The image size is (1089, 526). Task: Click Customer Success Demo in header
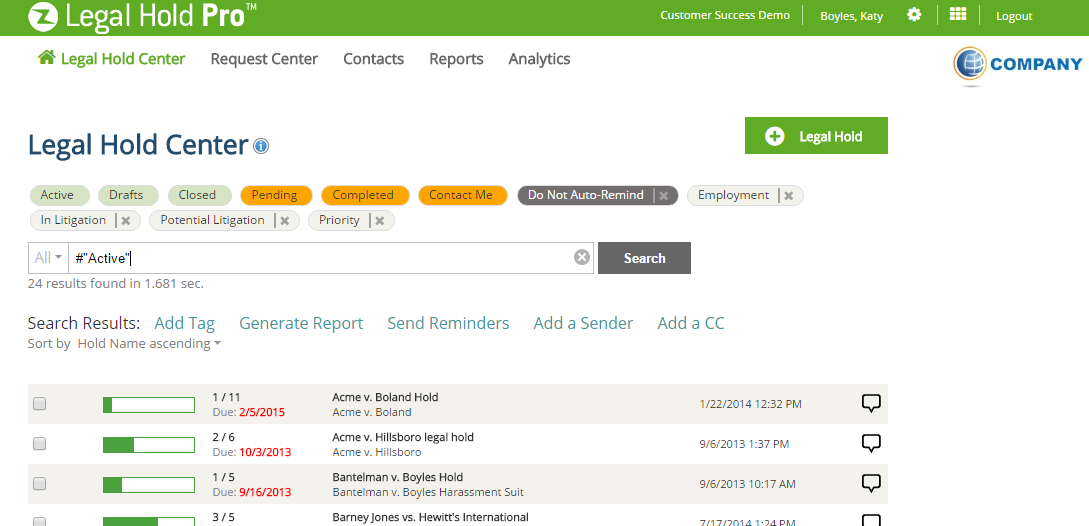(x=725, y=15)
